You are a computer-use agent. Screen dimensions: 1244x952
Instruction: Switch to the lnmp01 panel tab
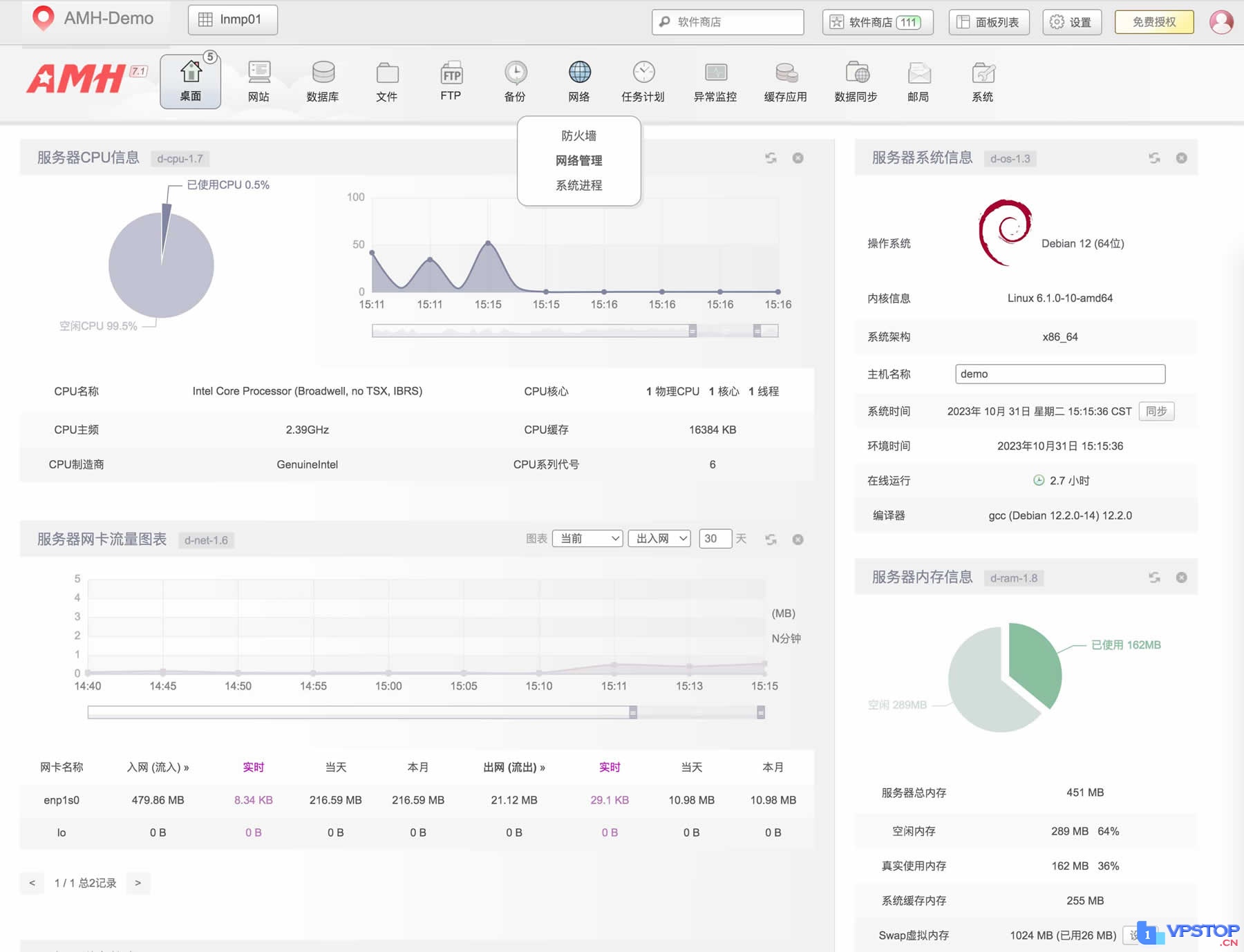[x=233, y=19]
